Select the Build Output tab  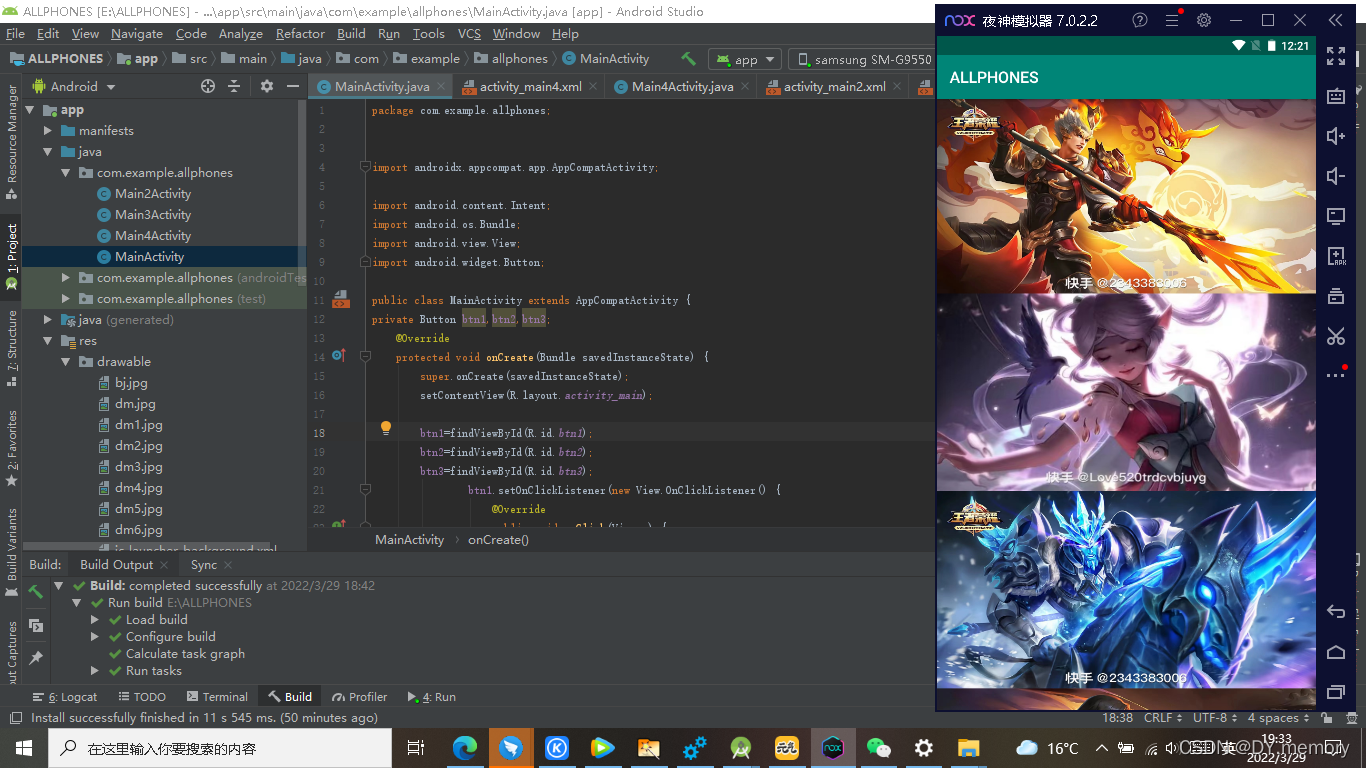point(117,565)
